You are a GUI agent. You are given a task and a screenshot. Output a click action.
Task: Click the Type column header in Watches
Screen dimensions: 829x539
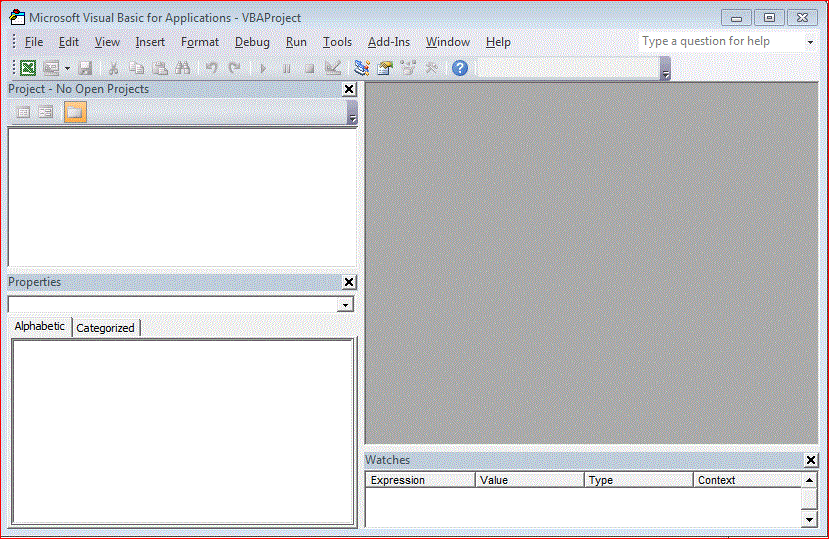coord(638,480)
